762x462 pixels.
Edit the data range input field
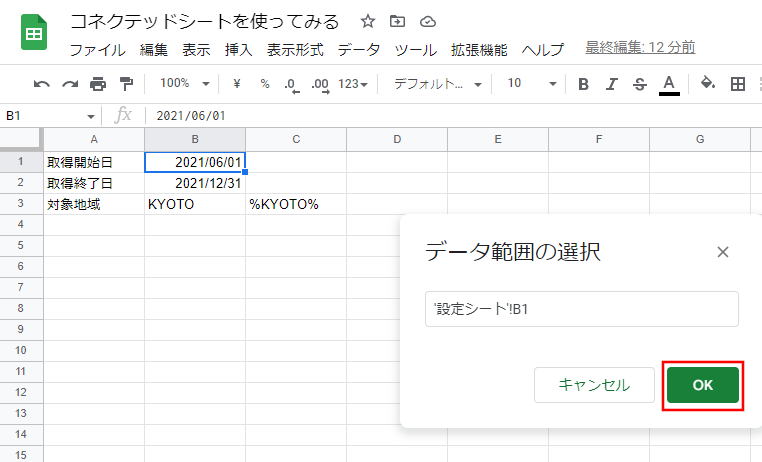pos(582,309)
